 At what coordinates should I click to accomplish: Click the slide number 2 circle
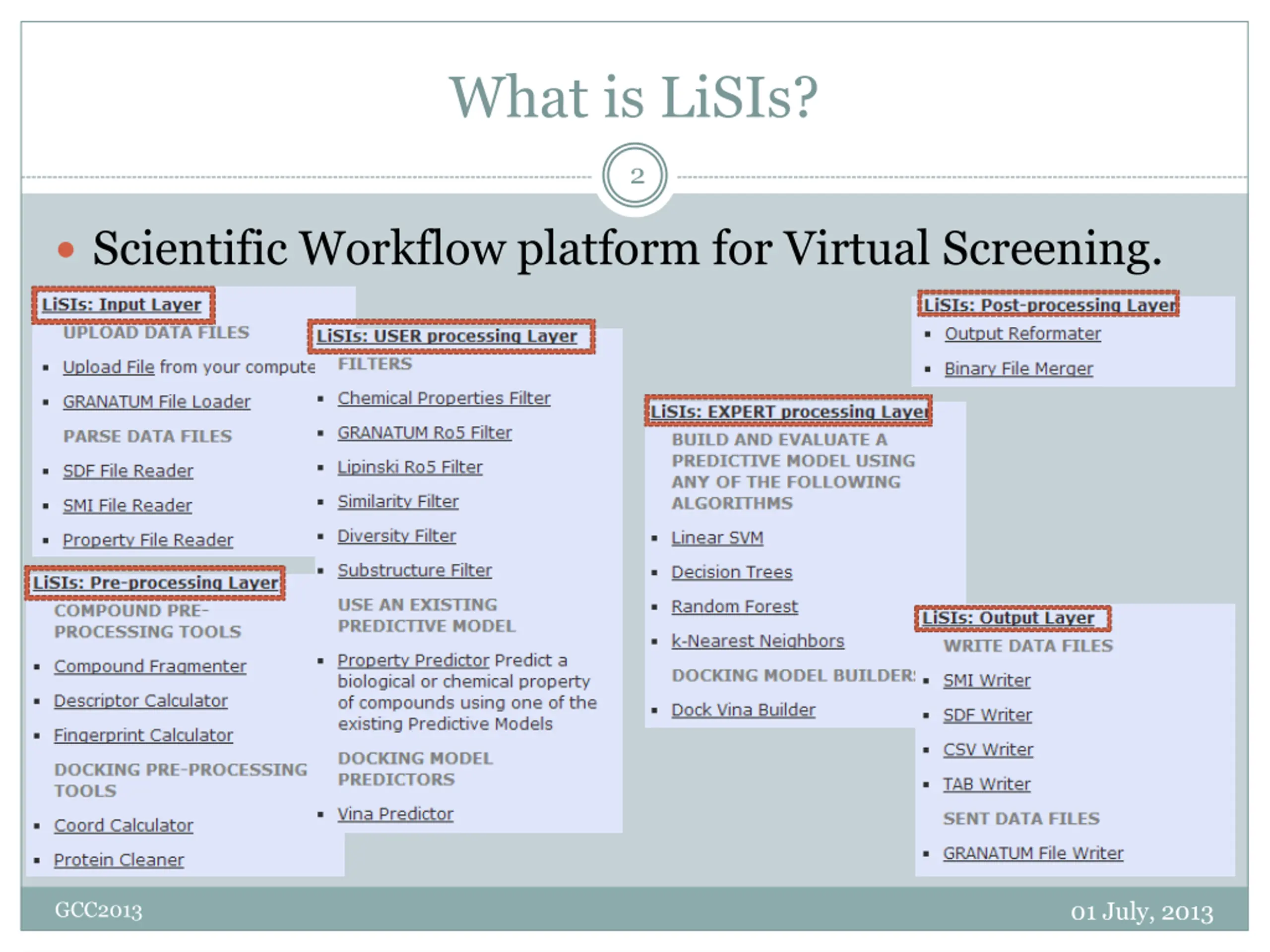(635, 176)
